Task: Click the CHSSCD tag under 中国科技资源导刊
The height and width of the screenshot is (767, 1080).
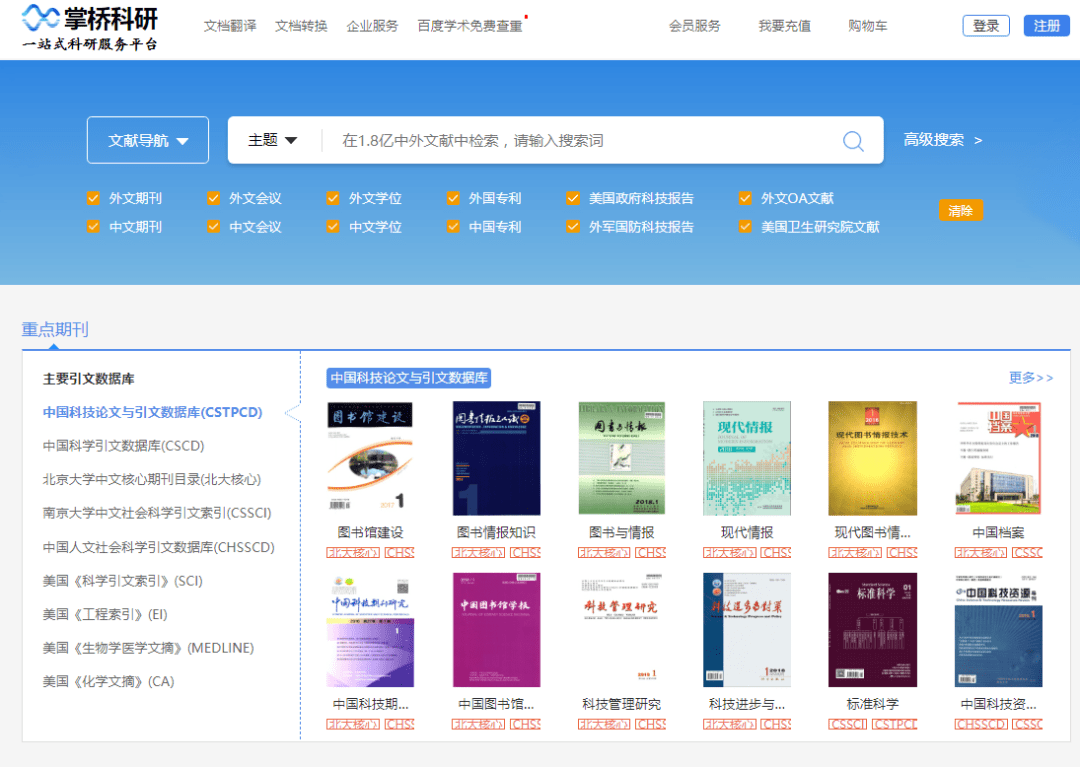Action: (x=981, y=724)
